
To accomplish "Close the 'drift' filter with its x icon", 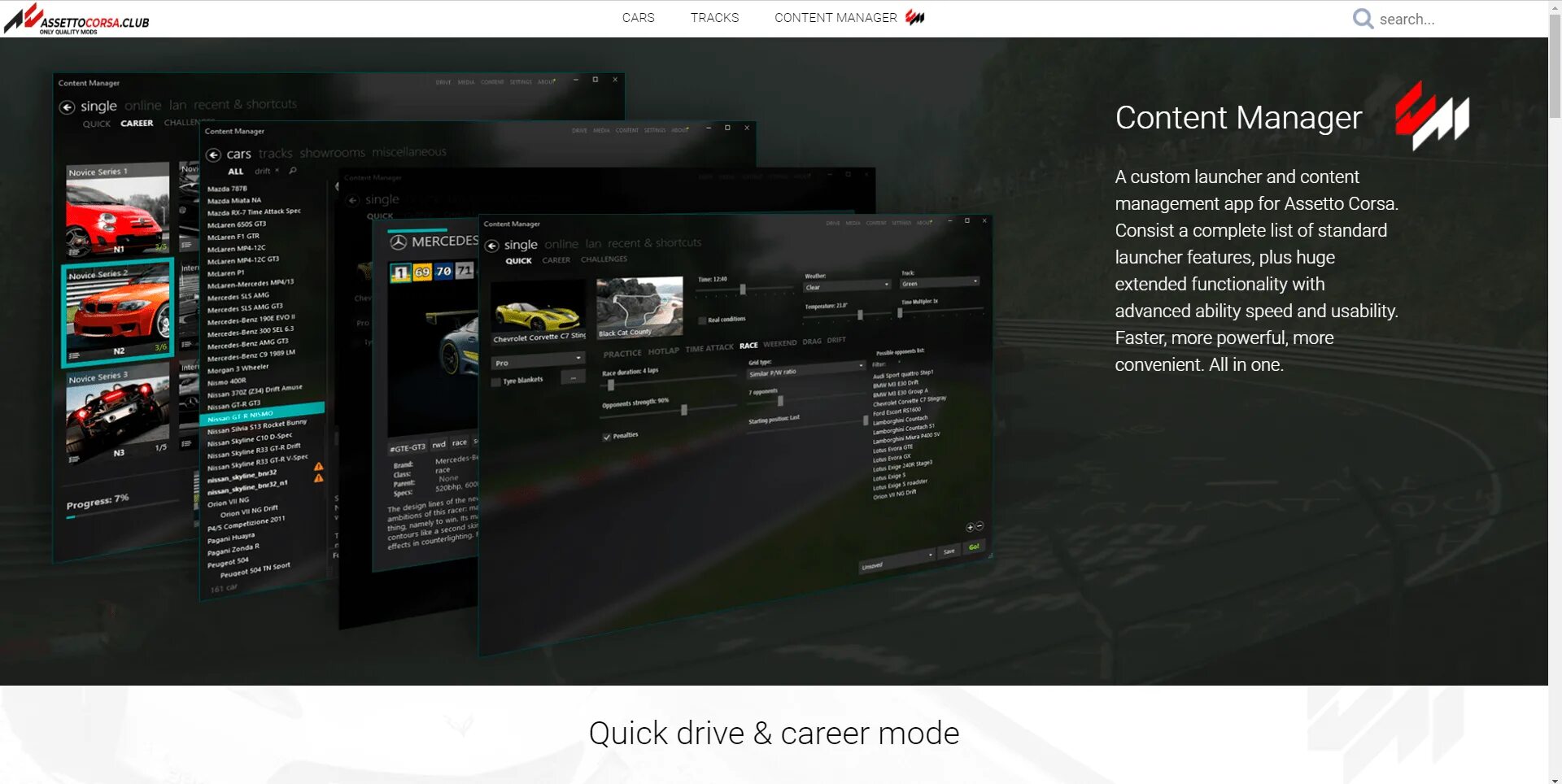I will [x=277, y=171].
